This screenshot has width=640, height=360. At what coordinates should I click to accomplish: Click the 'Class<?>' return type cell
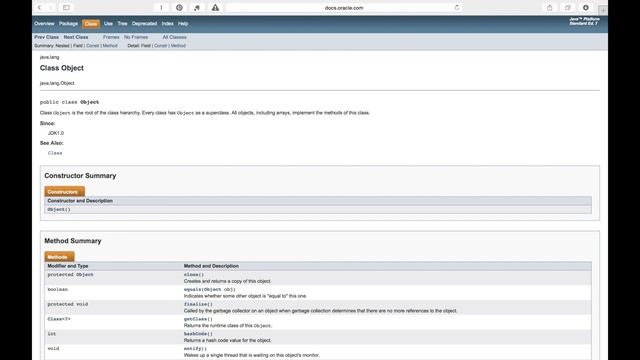59,319
